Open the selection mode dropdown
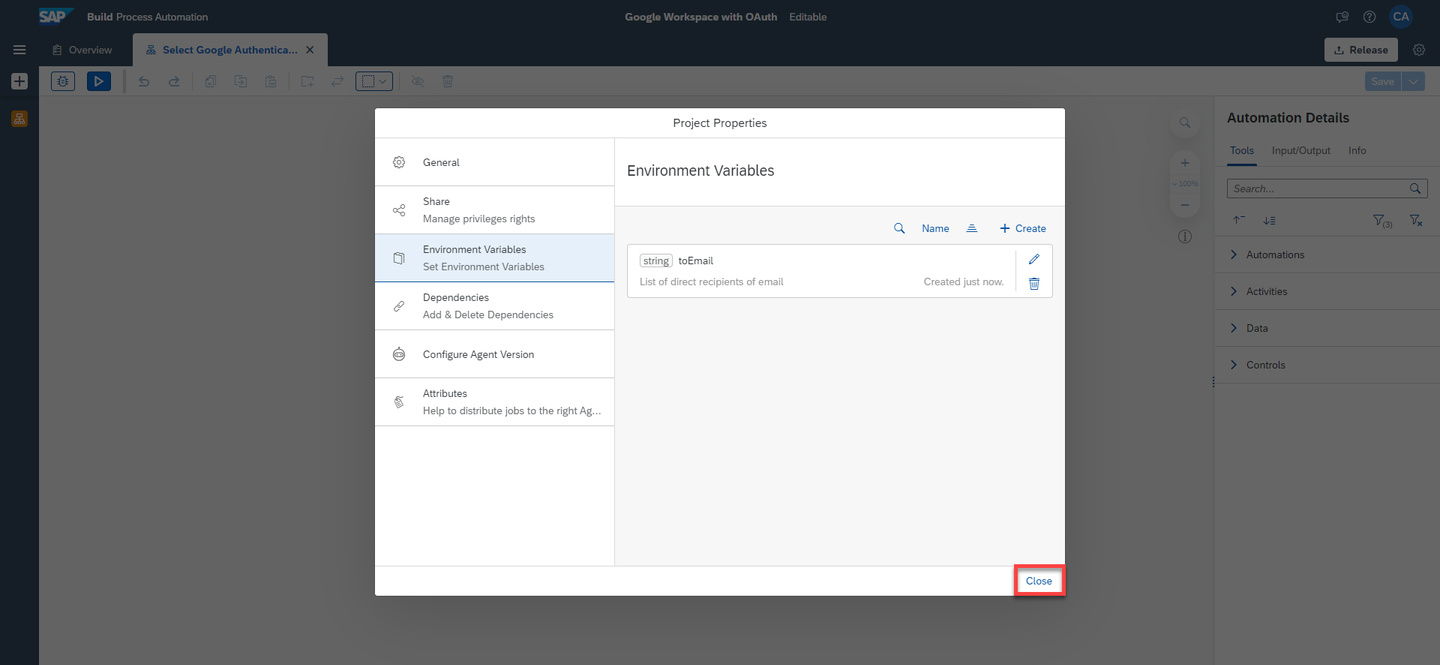Screen dimensions: 1440x665 pos(374,81)
